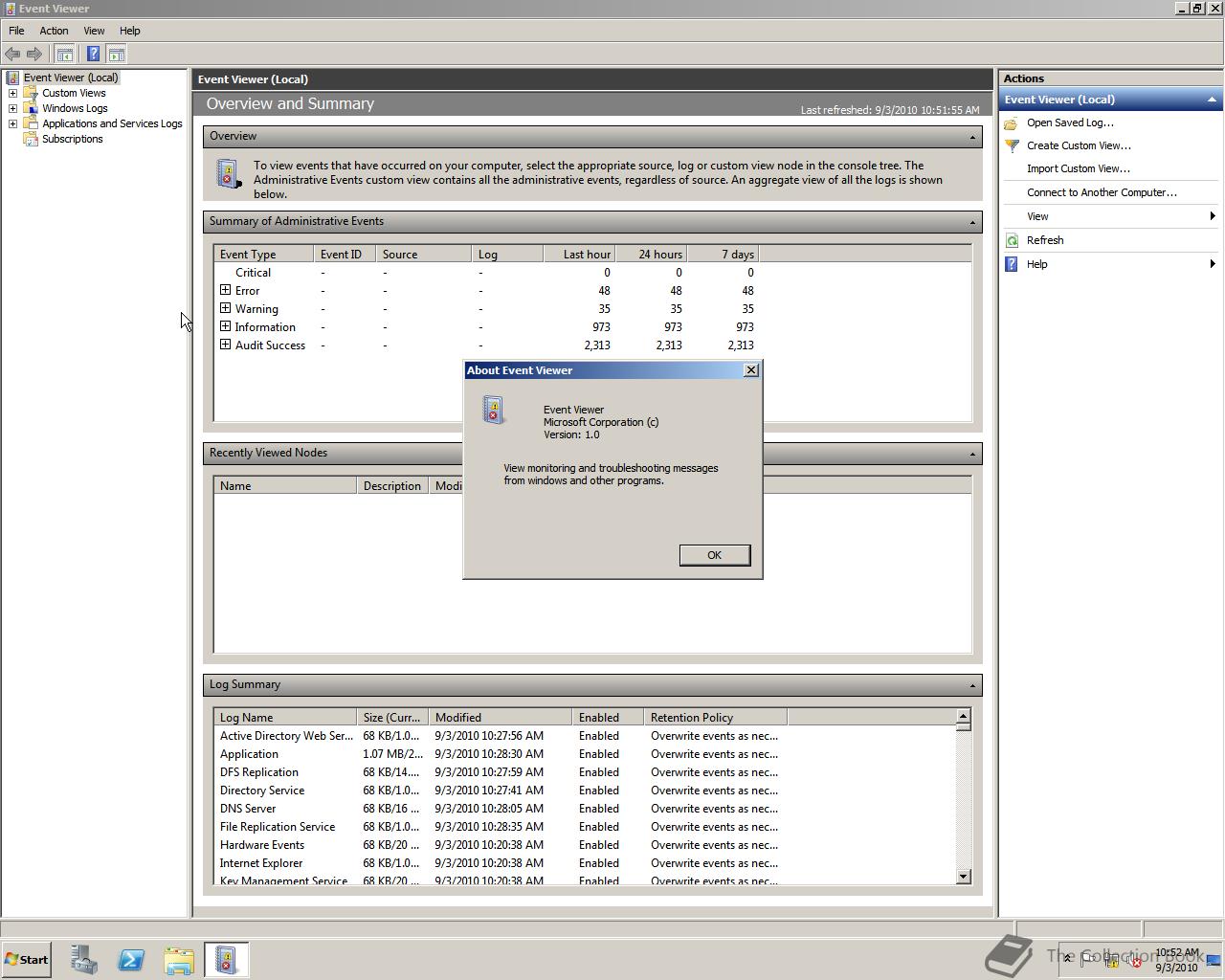Select the File Replication Service row
The image size is (1225, 980).
[585, 827]
